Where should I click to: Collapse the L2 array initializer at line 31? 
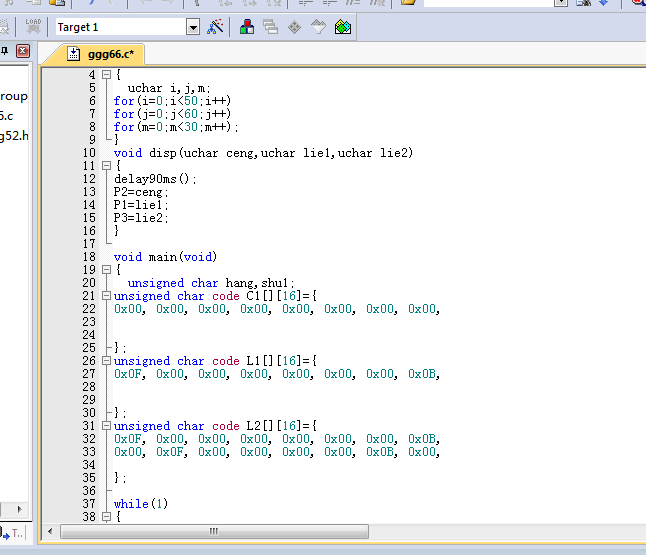click(106, 426)
